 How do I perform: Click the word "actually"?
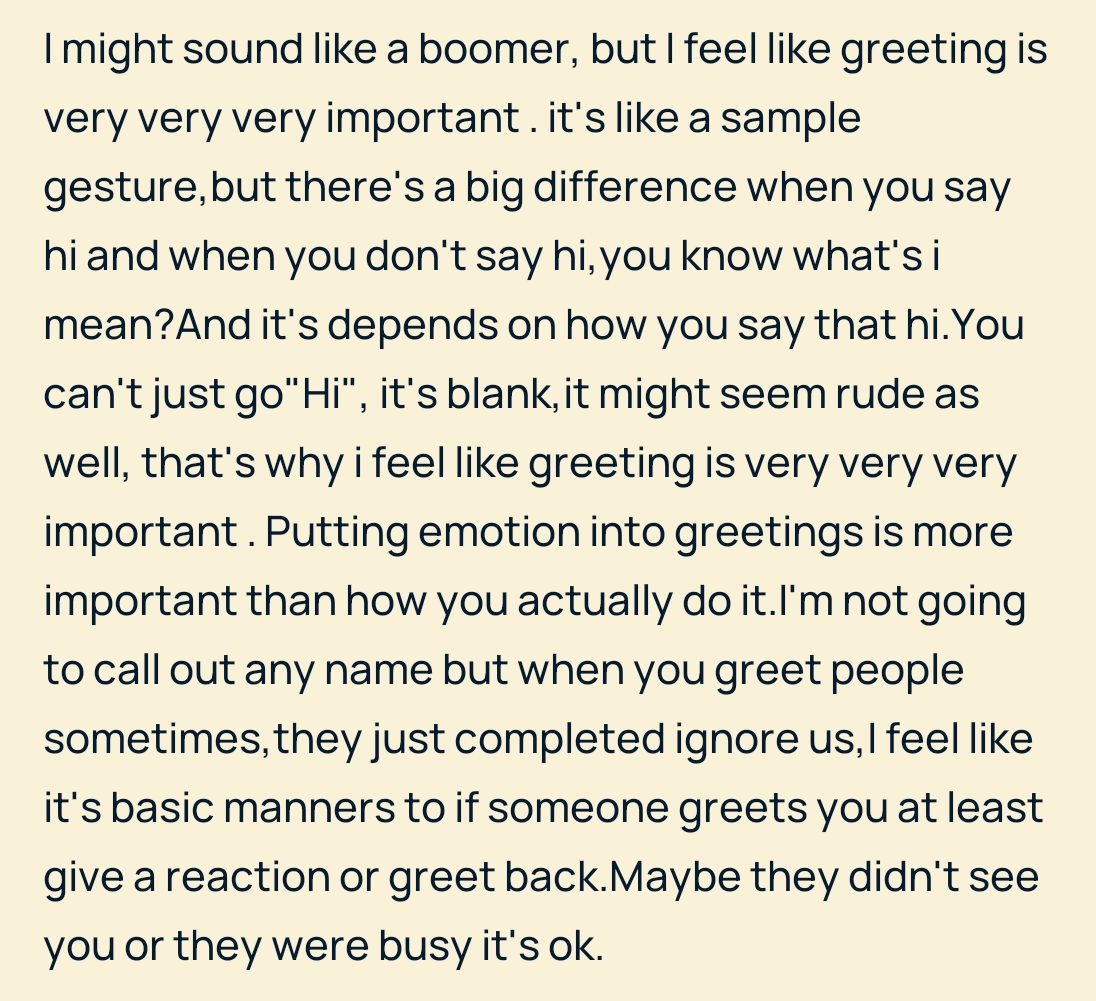tap(594, 602)
